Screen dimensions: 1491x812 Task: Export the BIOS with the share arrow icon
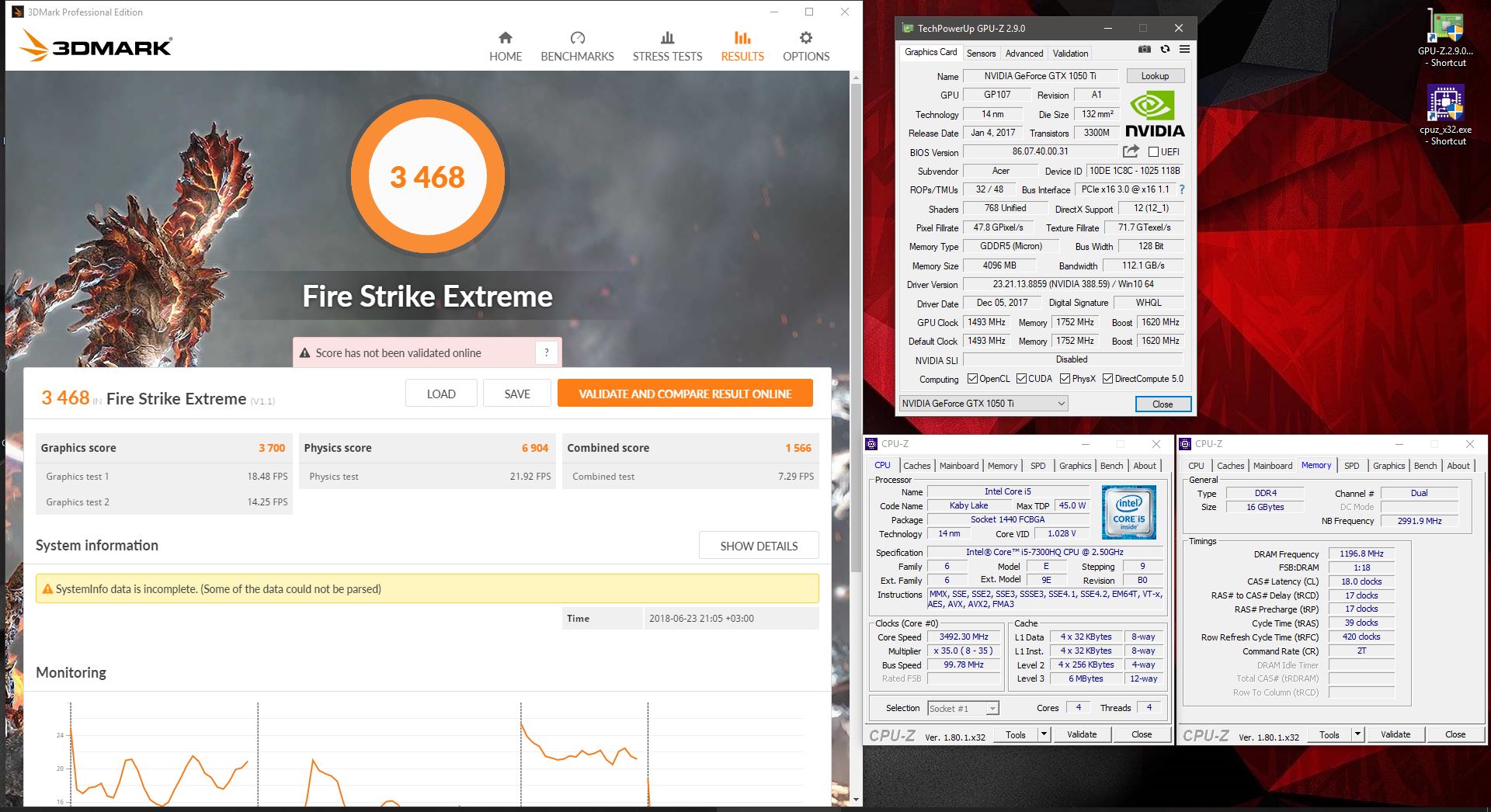1131,151
